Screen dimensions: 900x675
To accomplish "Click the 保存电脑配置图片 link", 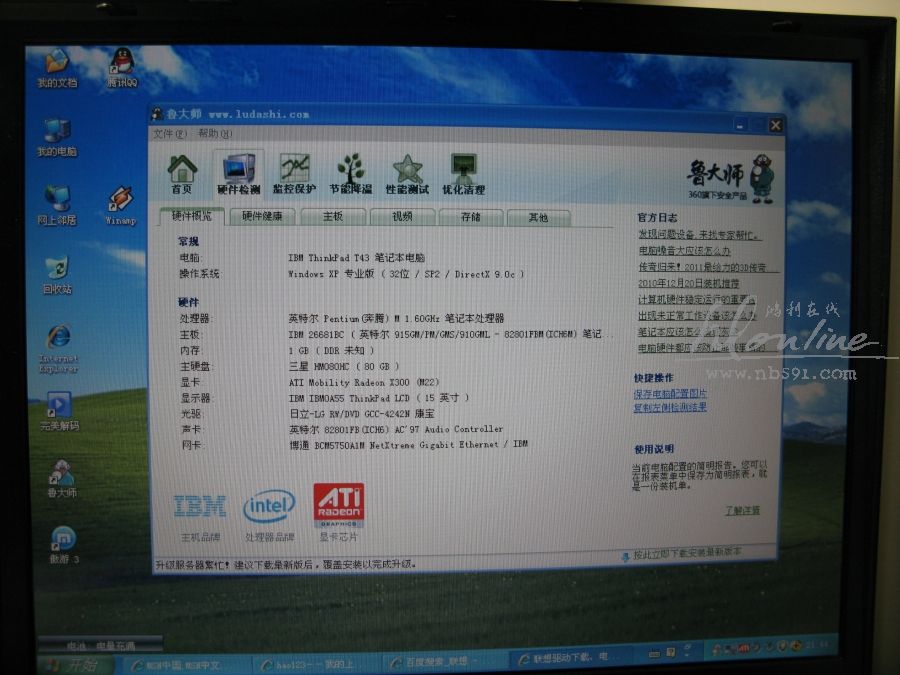I will pyautogui.click(x=669, y=394).
